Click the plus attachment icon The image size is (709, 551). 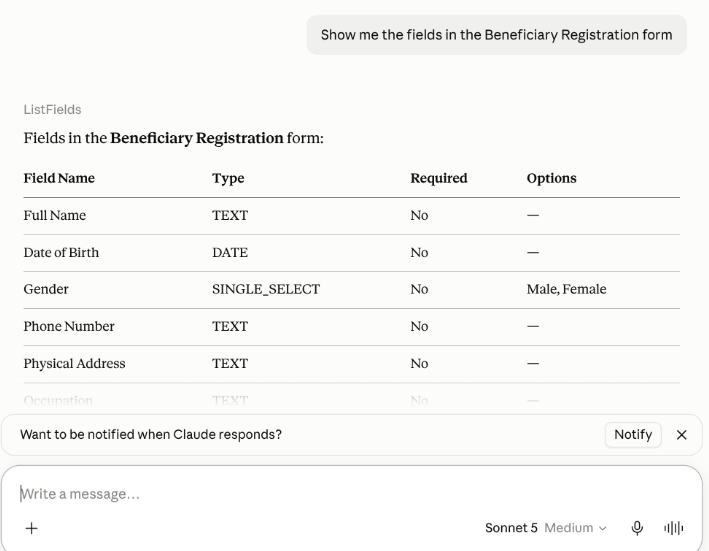pos(32,528)
